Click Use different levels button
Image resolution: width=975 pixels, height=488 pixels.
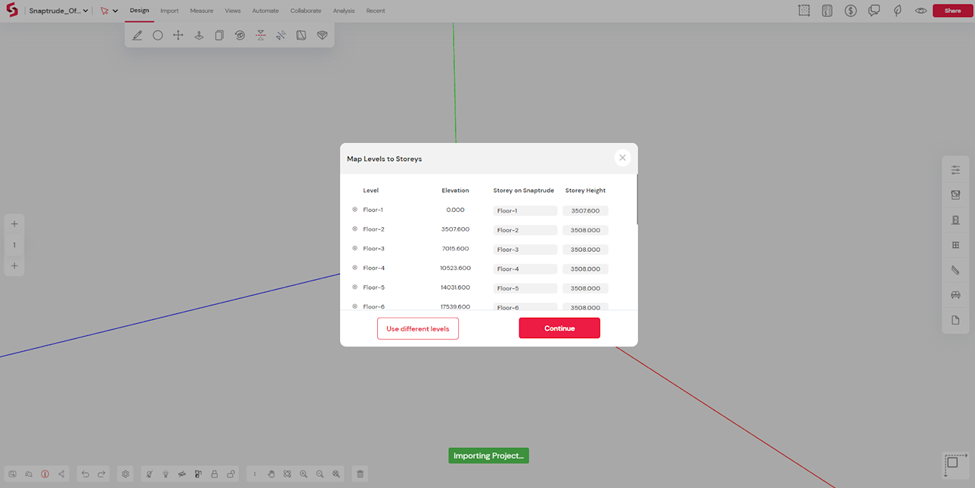418,328
